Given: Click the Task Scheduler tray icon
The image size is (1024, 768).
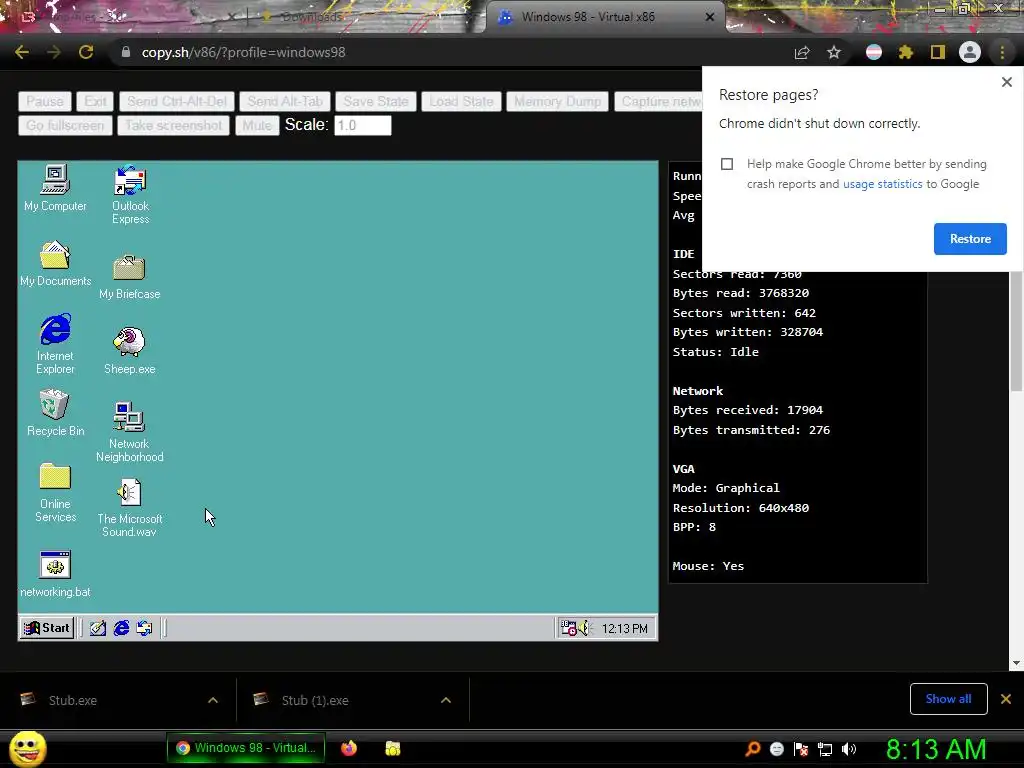Looking at the screenshot, I should coord(568,628).
